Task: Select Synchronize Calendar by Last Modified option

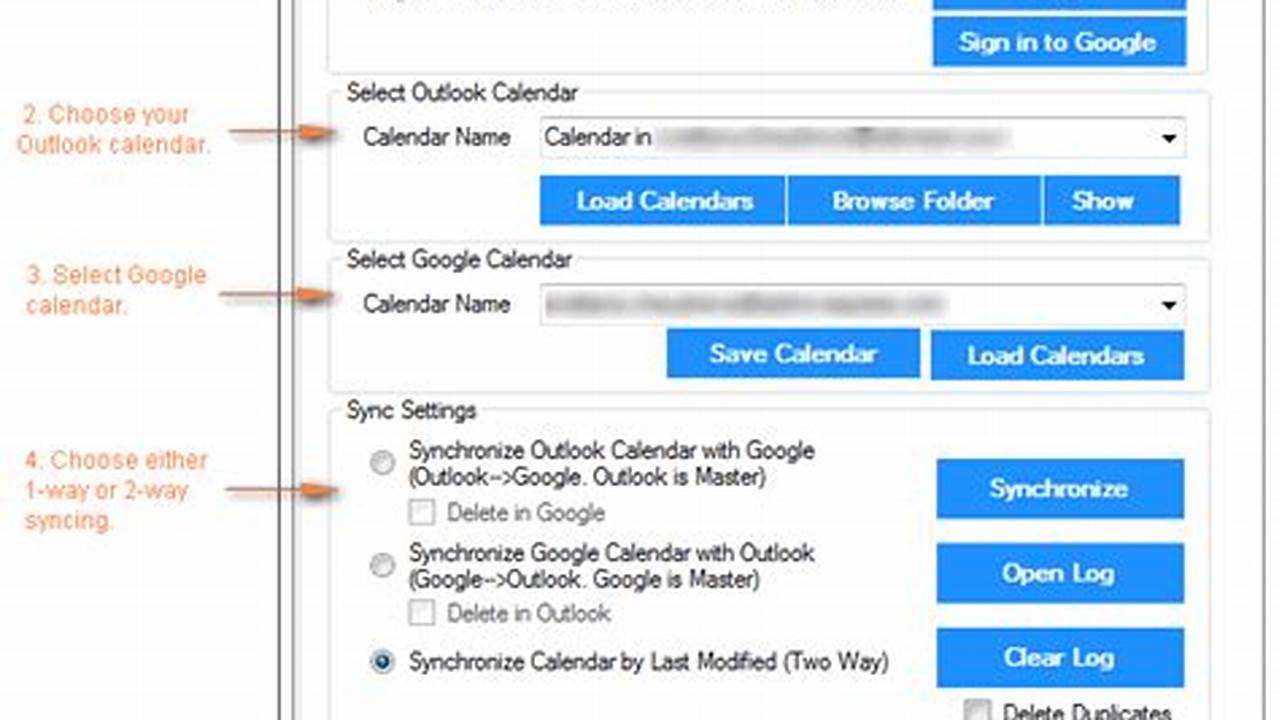Action: pos(382,661)
